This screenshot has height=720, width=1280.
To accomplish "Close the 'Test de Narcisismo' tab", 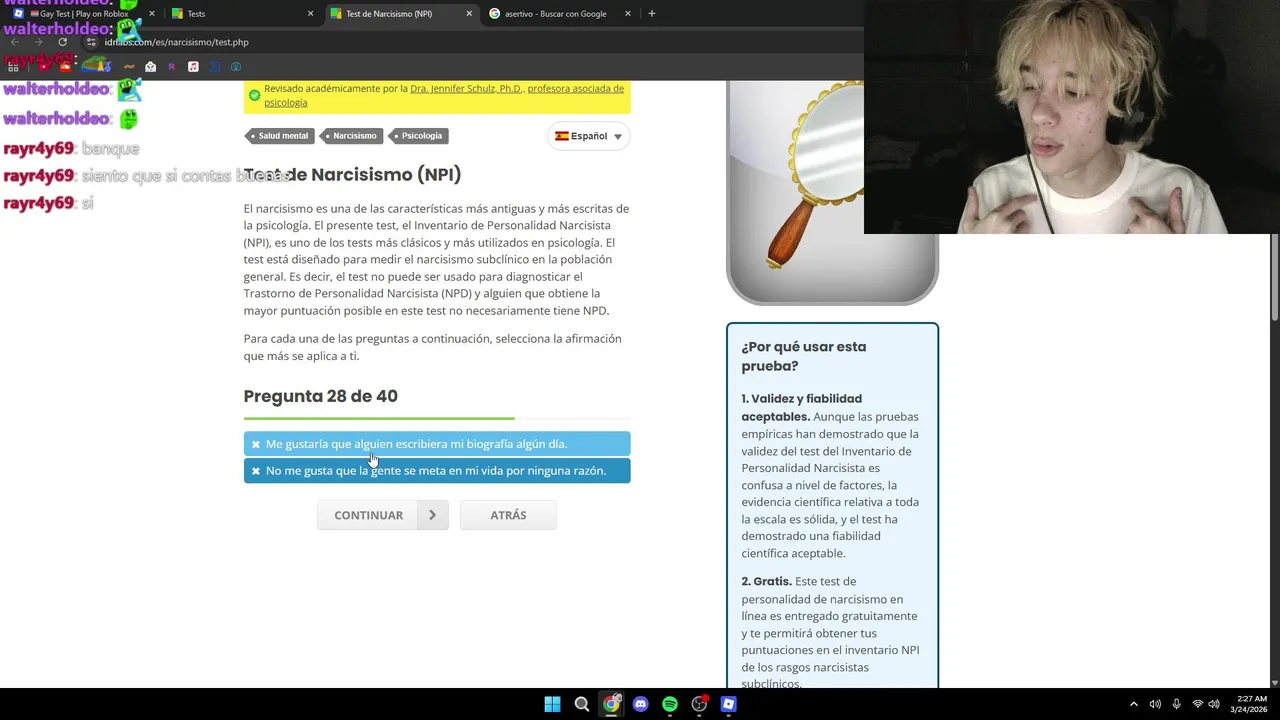I will coord(469,14).
